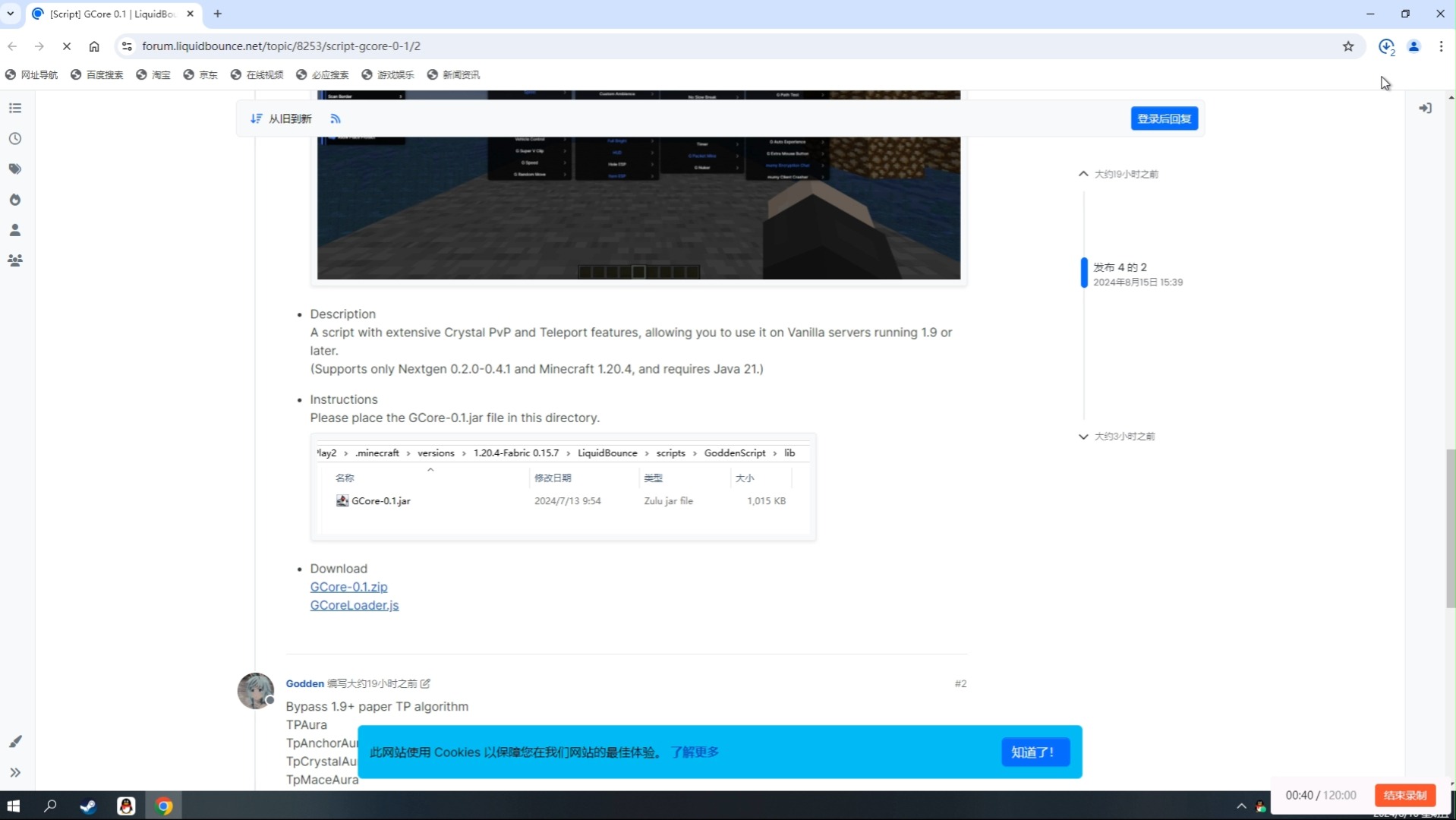Bookmark this page with the star icon
The height and width of the screenshot is (820, 1456).
click(x=1348, y=46)
